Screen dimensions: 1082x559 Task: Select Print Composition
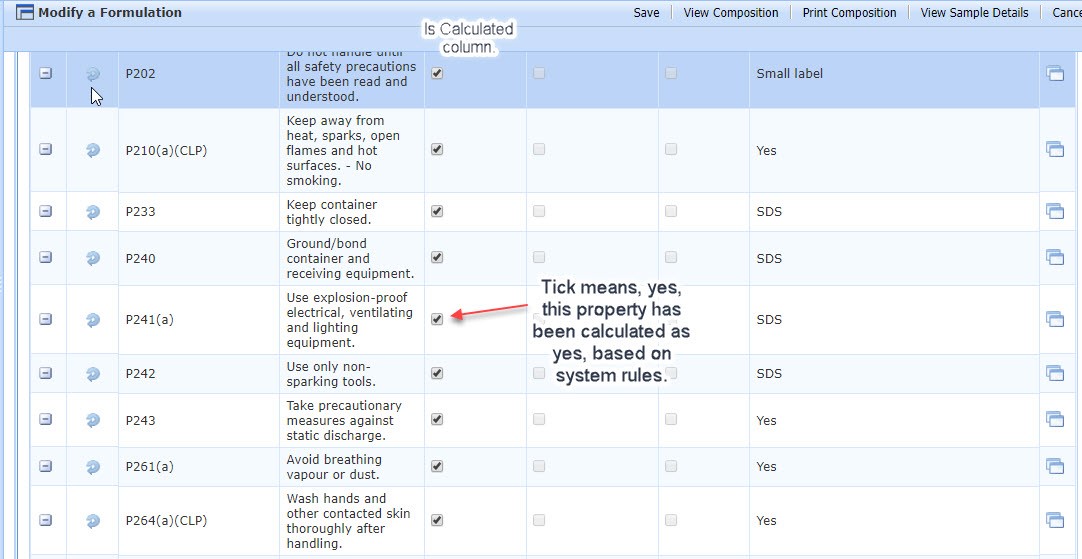click(849, 12)
